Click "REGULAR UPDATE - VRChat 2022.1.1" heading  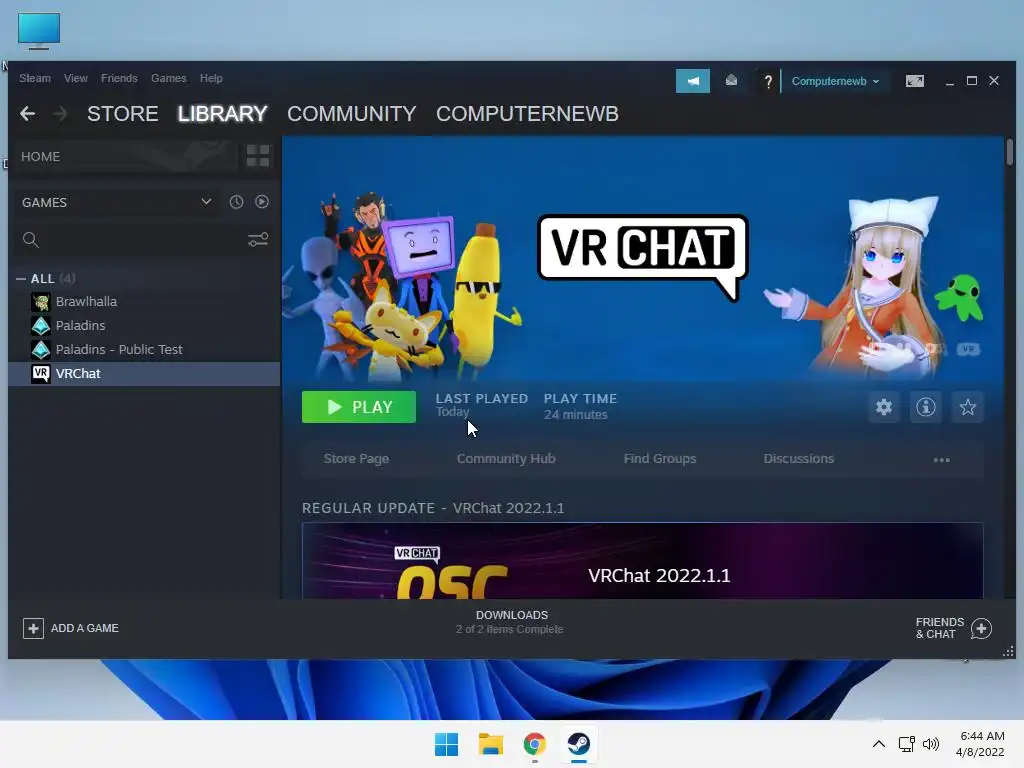point(433,508)
